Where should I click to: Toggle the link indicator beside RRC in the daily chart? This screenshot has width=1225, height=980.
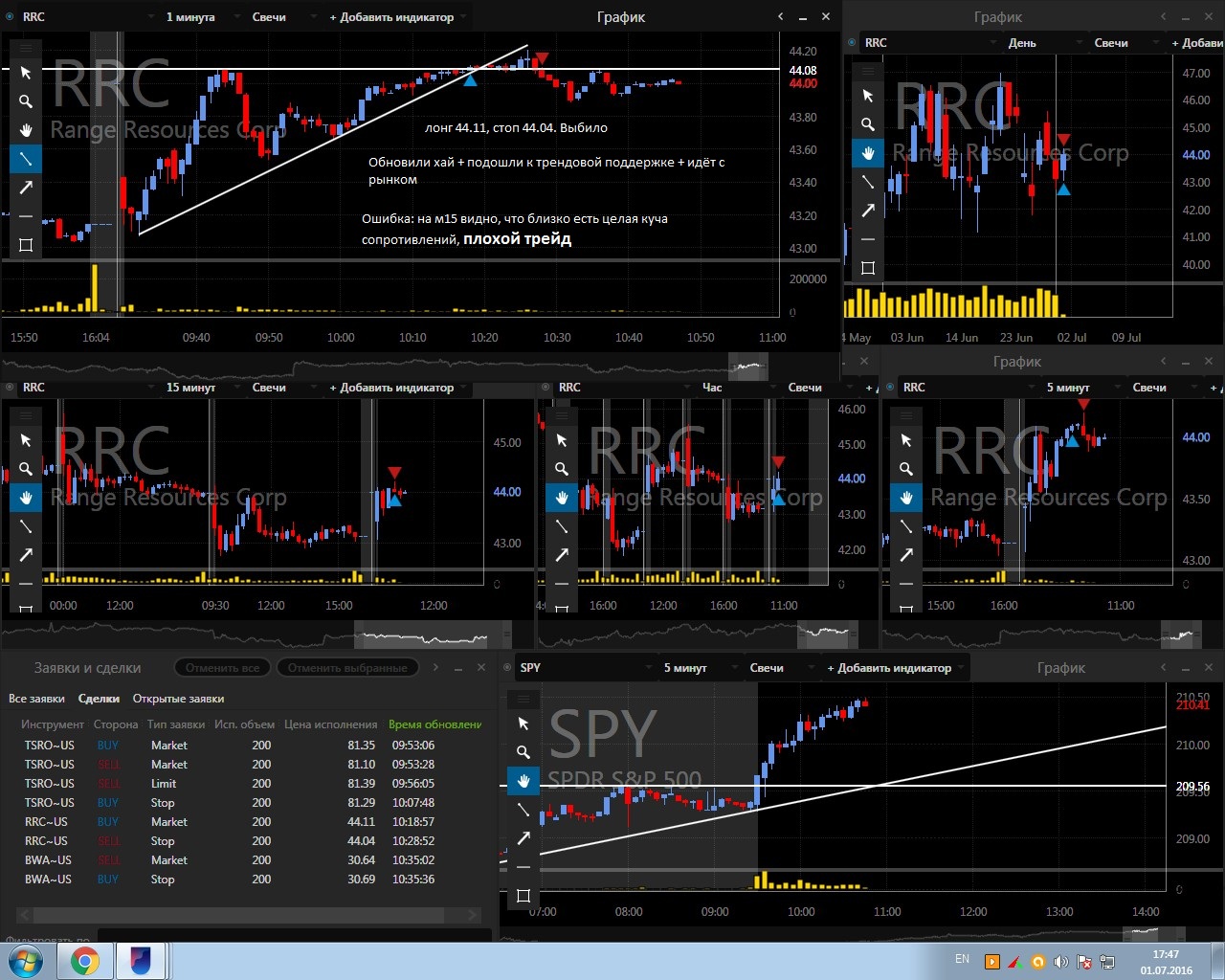(x=852, y=43)
